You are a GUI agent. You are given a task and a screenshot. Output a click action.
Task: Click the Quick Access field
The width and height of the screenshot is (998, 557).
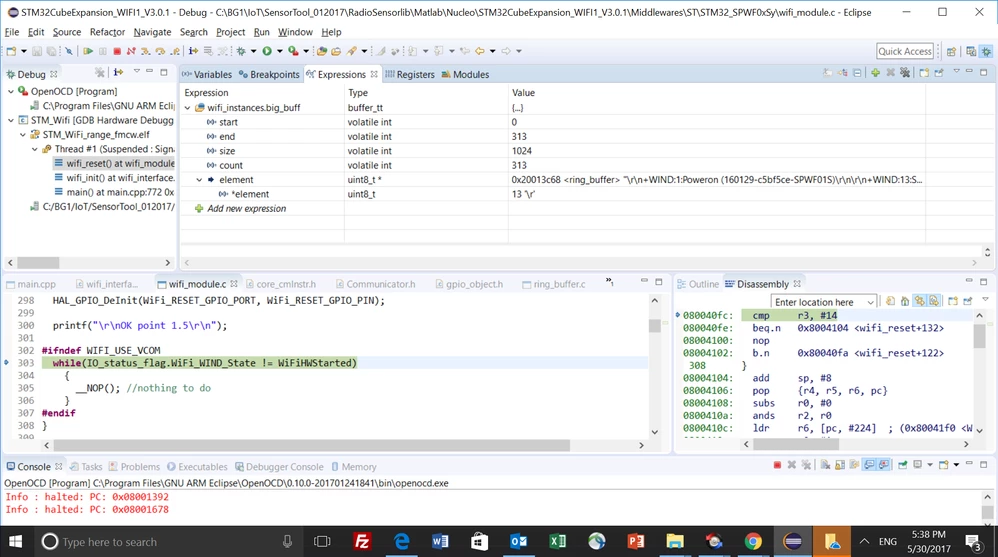905,52
